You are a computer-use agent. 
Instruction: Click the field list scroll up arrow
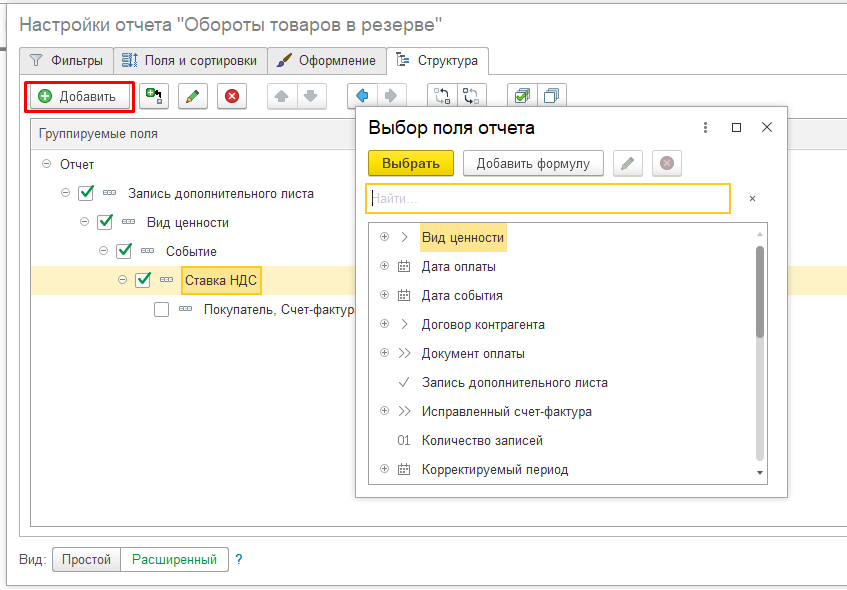(x=760, y=234)
